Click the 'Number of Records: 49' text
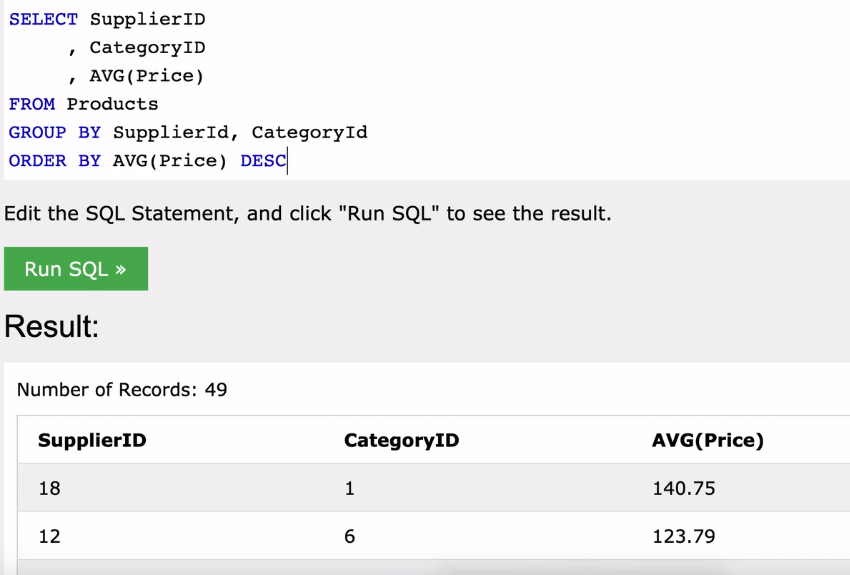This screenshot has width=850, height=575. coord(122,390)
